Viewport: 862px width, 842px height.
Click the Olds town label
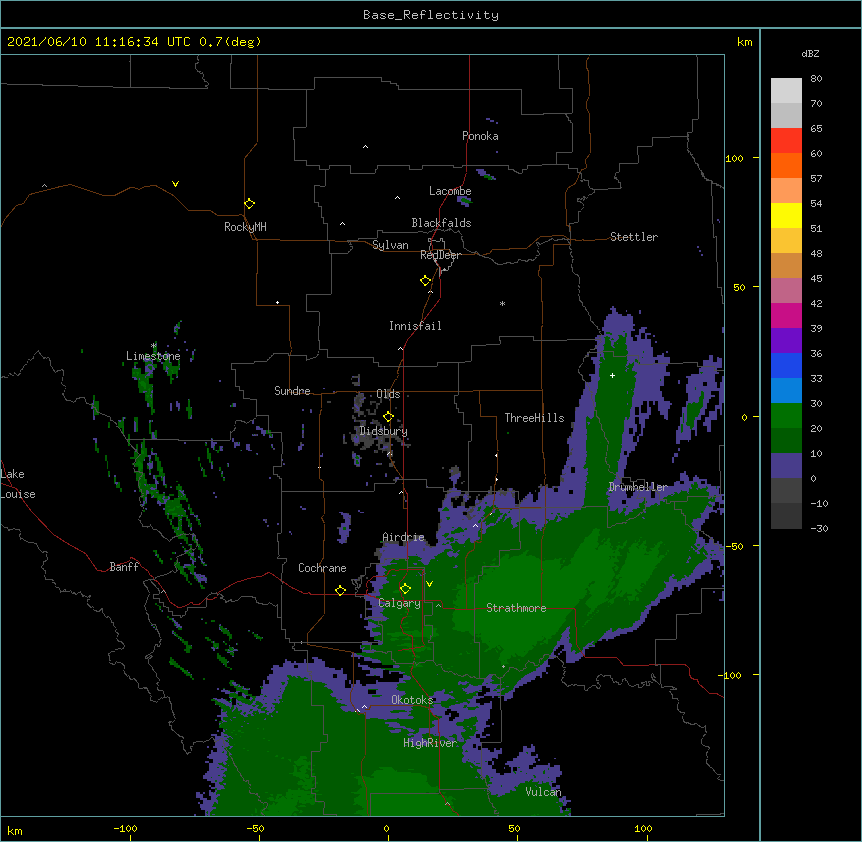tap(388, 394)
